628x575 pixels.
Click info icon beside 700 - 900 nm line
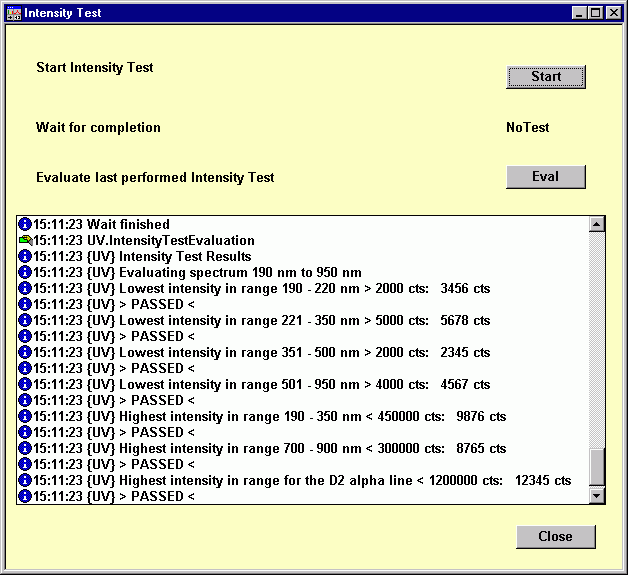tap(25, 448)
